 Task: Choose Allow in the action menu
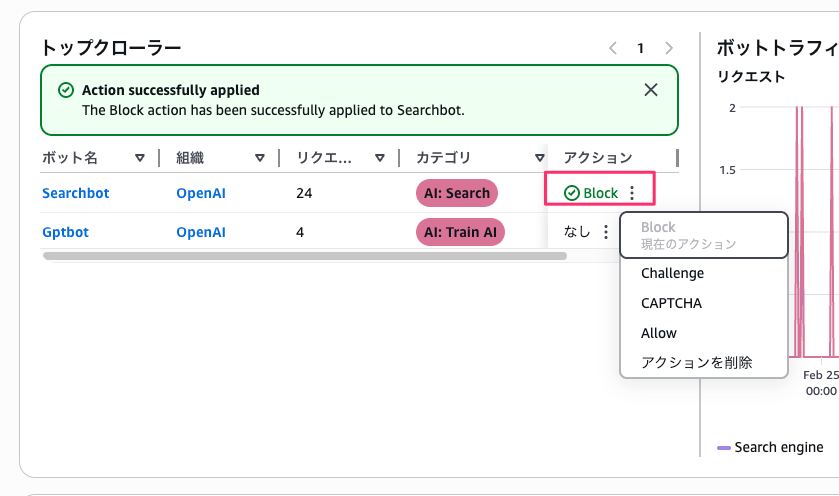pos(659,333)
